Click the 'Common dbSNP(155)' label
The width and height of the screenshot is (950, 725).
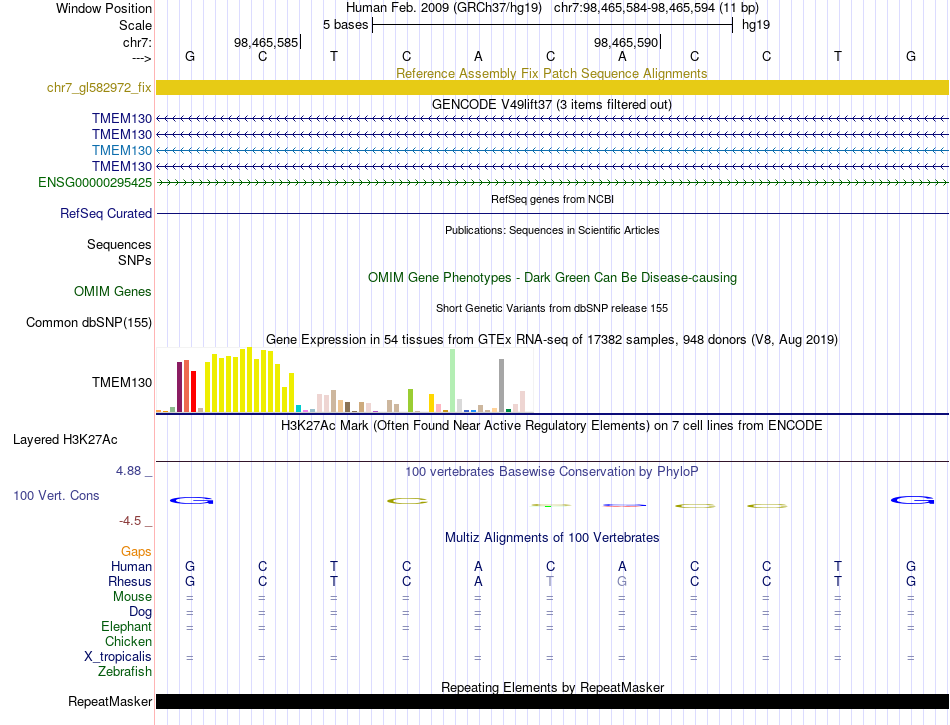point(88,322)
